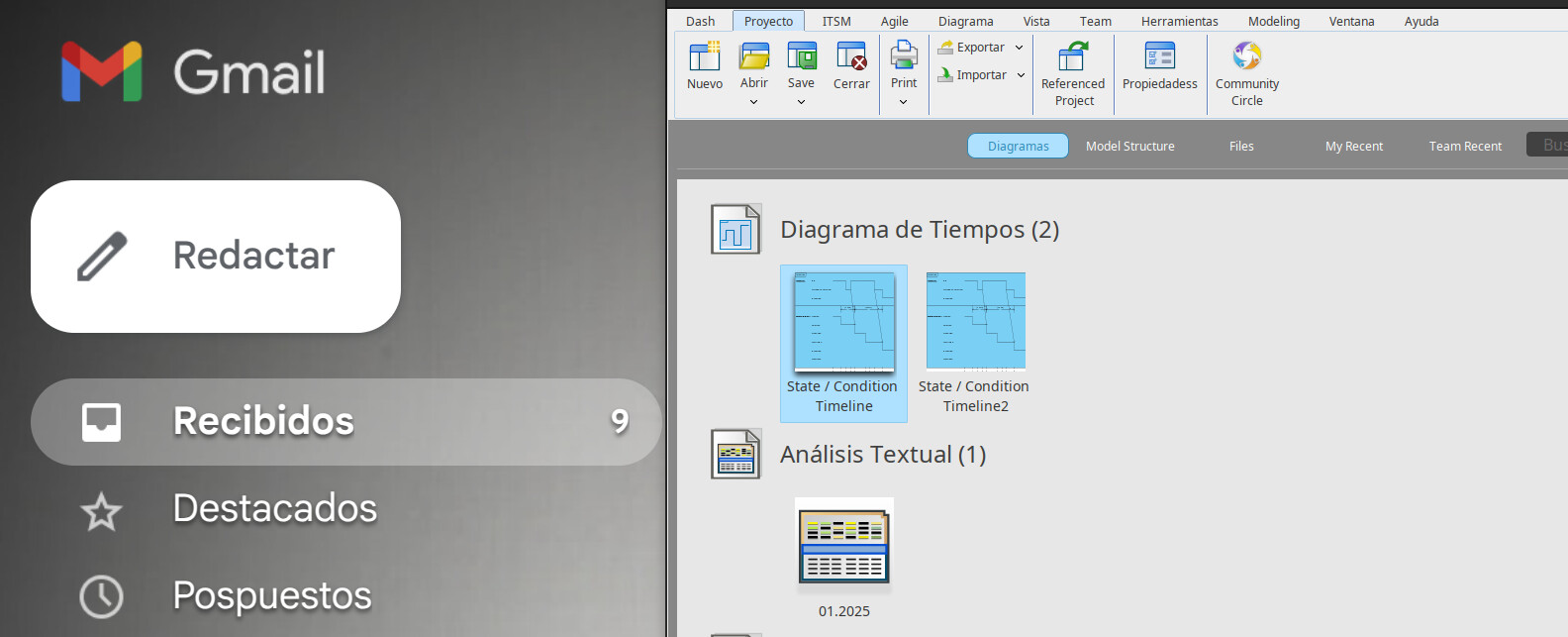Switch to the Agile ribbon tab
Viewport: 1568px width, 637px height.
(895, 21)
